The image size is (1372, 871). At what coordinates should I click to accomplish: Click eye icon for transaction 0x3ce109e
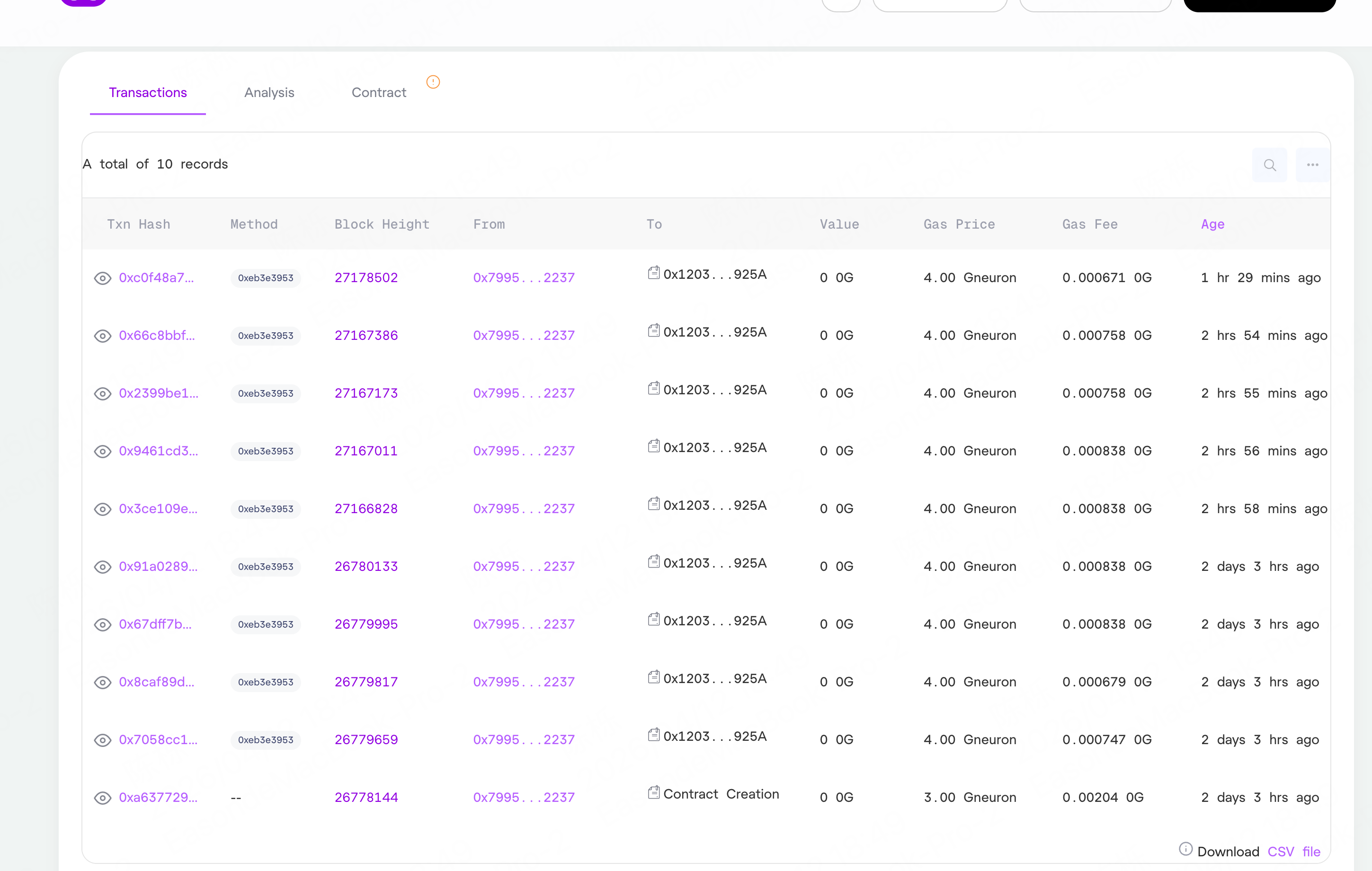tap(103, 509)
